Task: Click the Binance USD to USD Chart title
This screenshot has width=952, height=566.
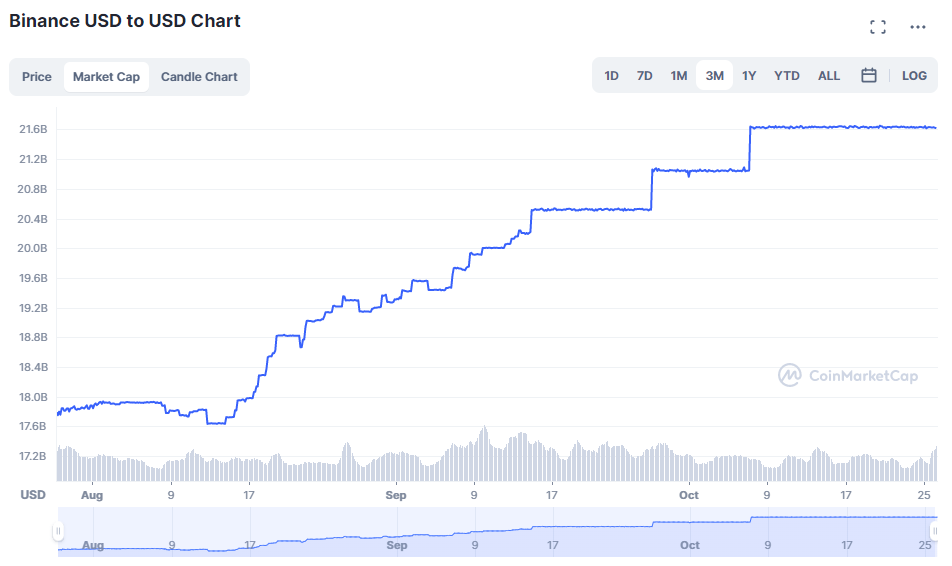Action: 125,21
